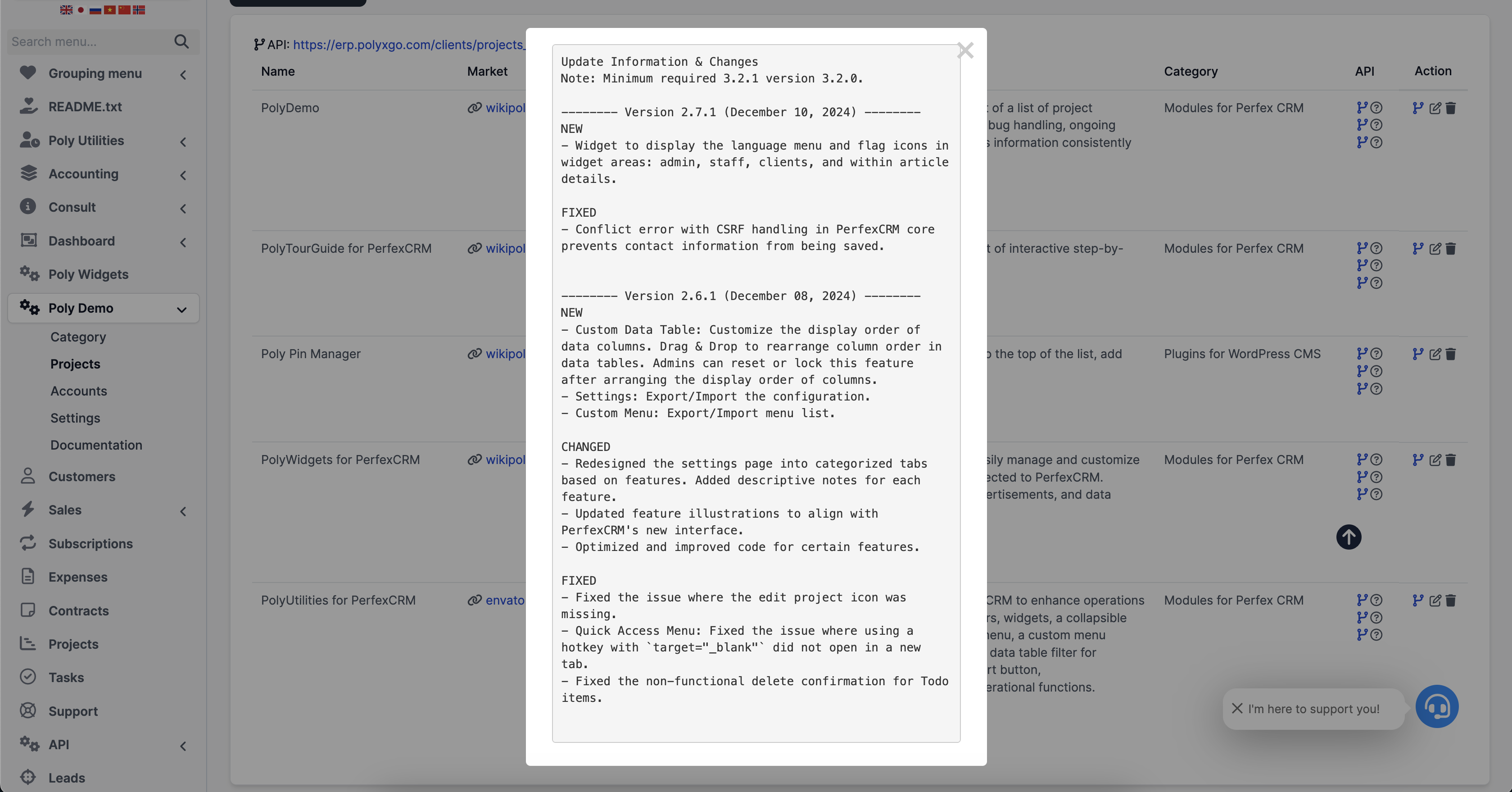Delete the PolyWidgets for PerfexCRM project
This screenshot has width=1512, height=792.
coord(1450,460)
